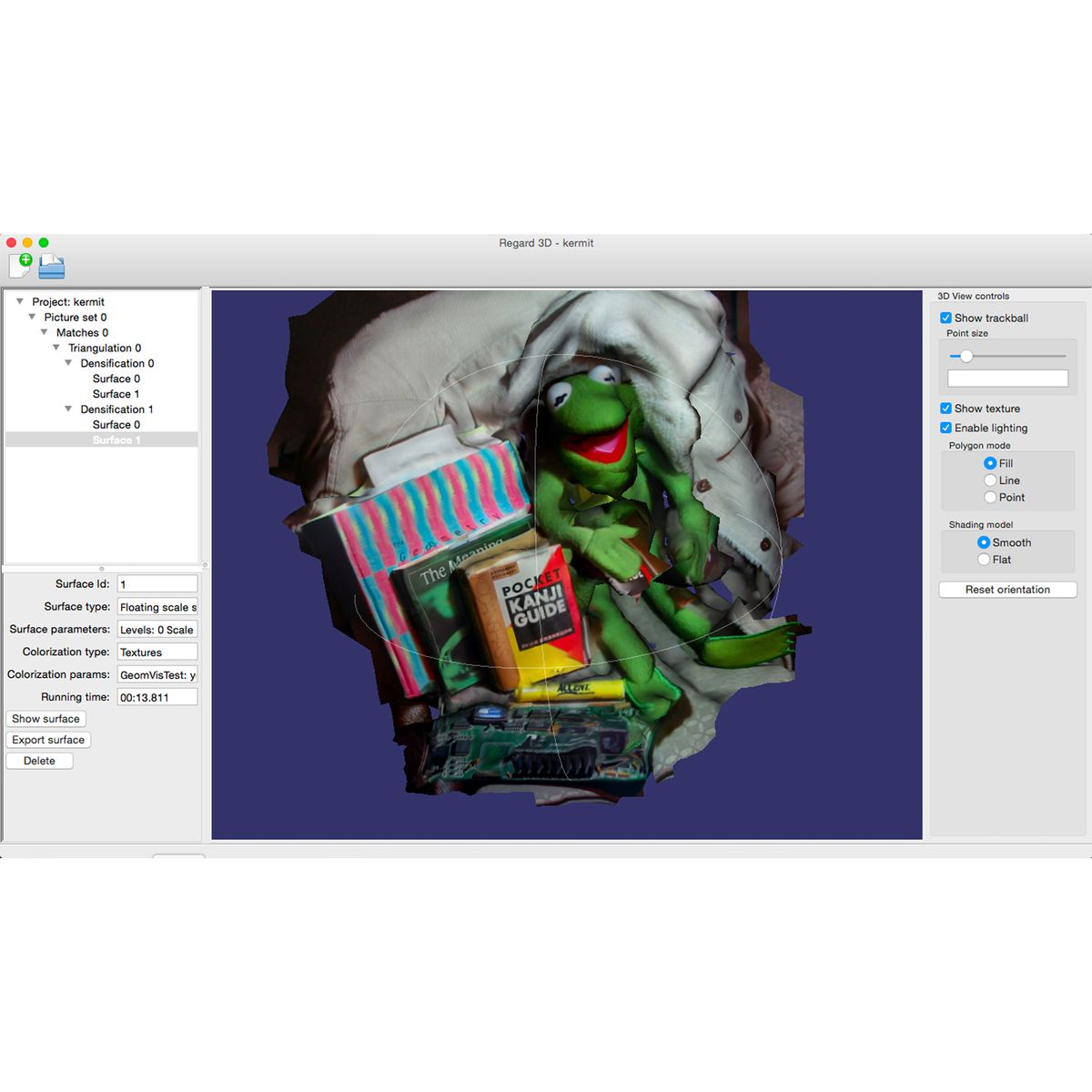Viewport: 1092px width, 1092px height.
Task: Click Reset orientation
Action: tap(1007, 589)
